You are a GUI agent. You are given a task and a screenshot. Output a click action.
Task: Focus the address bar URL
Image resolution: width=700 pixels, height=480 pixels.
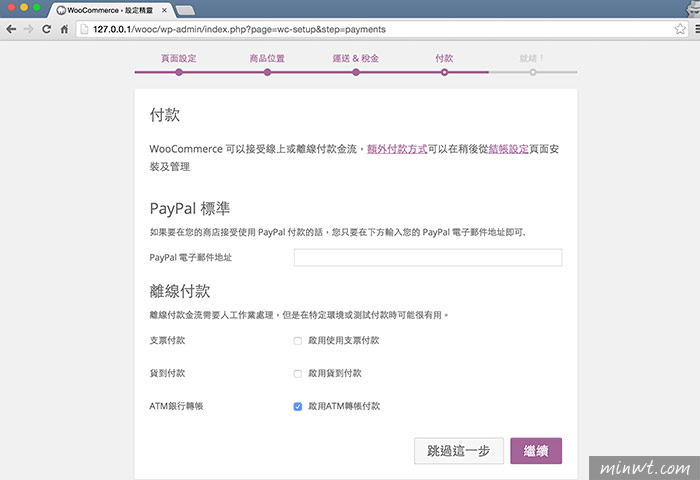pos(239,29)
